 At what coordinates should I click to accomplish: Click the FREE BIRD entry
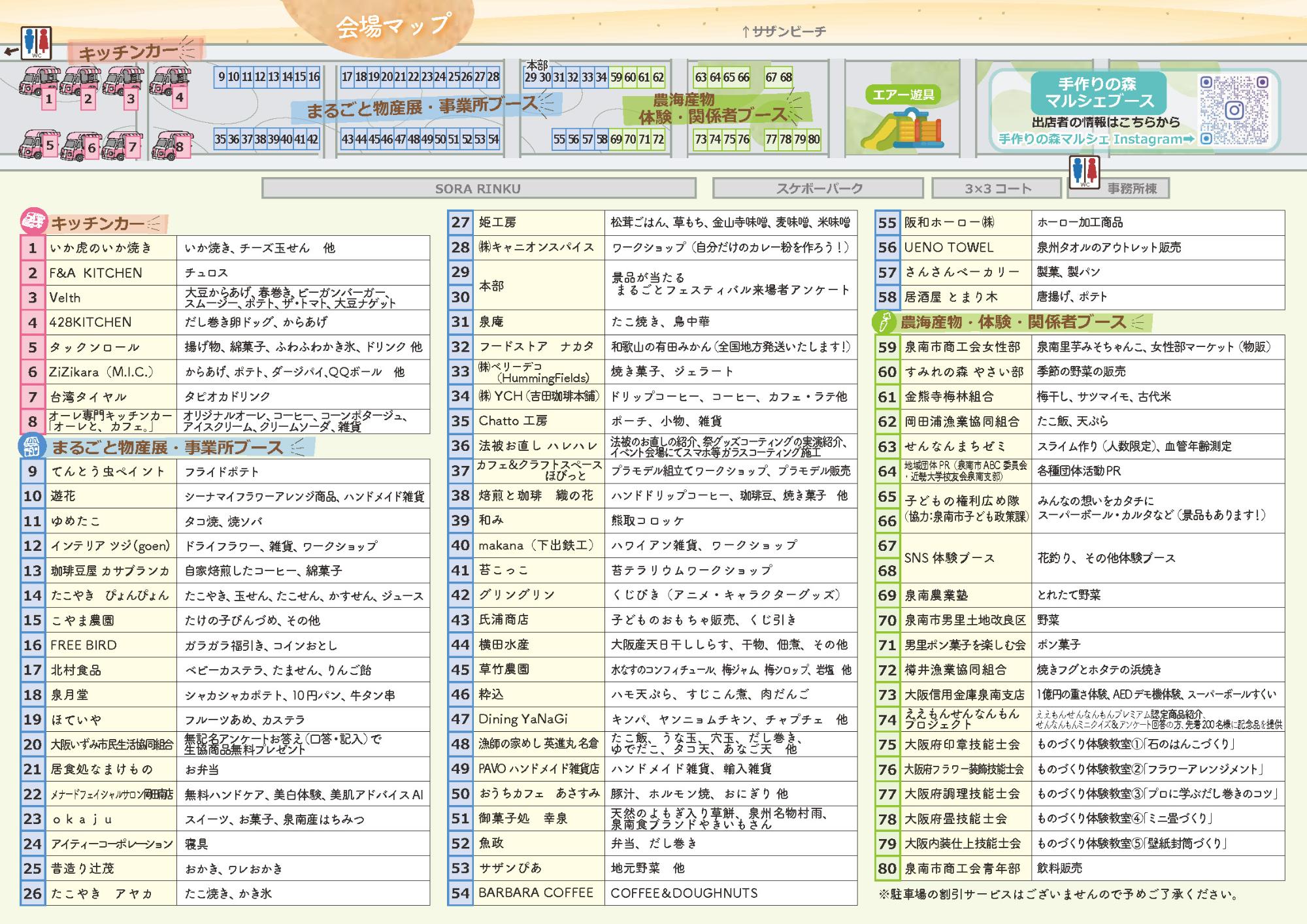(83, 645)
